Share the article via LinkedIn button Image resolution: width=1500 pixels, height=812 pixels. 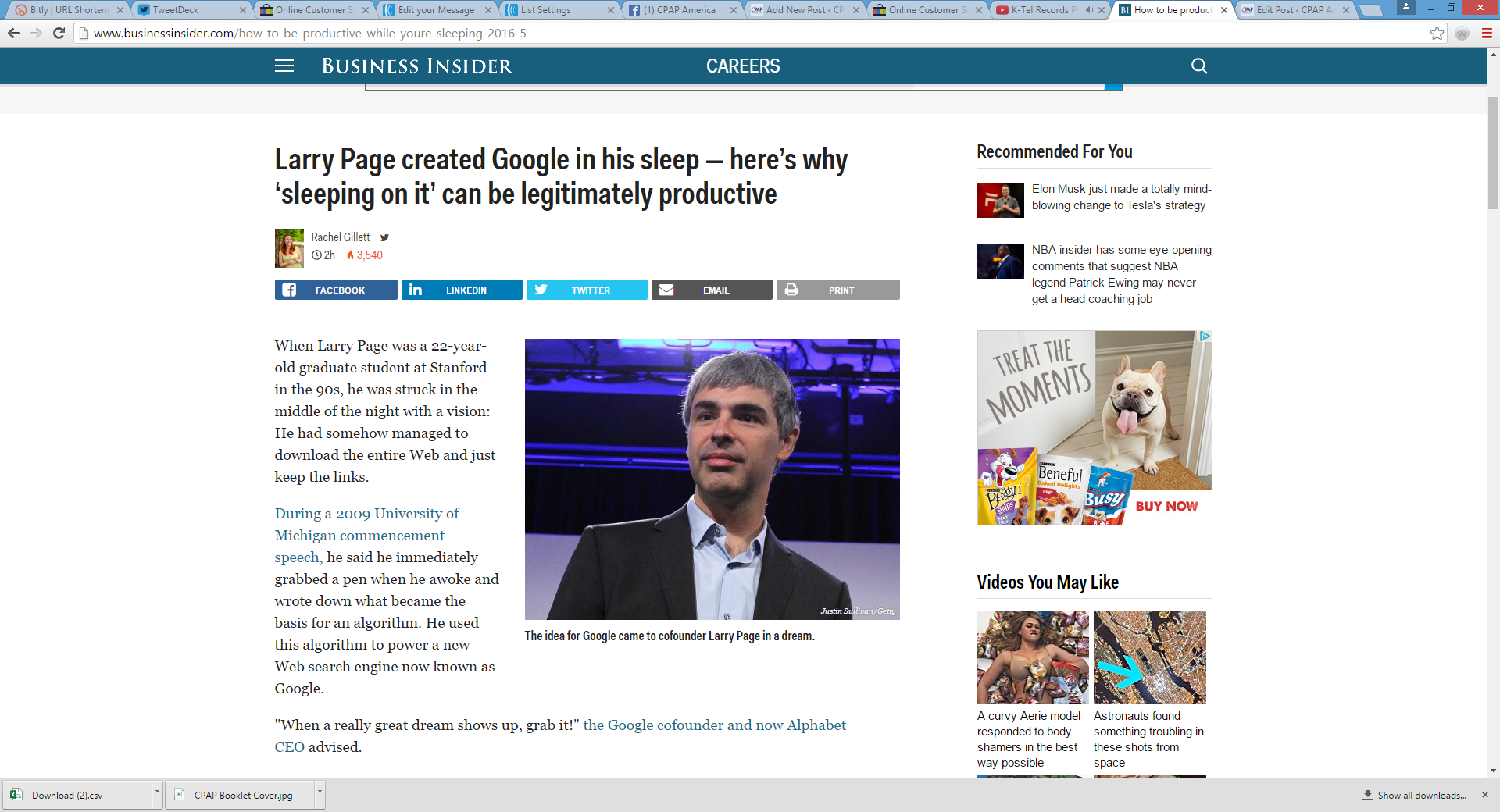[462, 290]
